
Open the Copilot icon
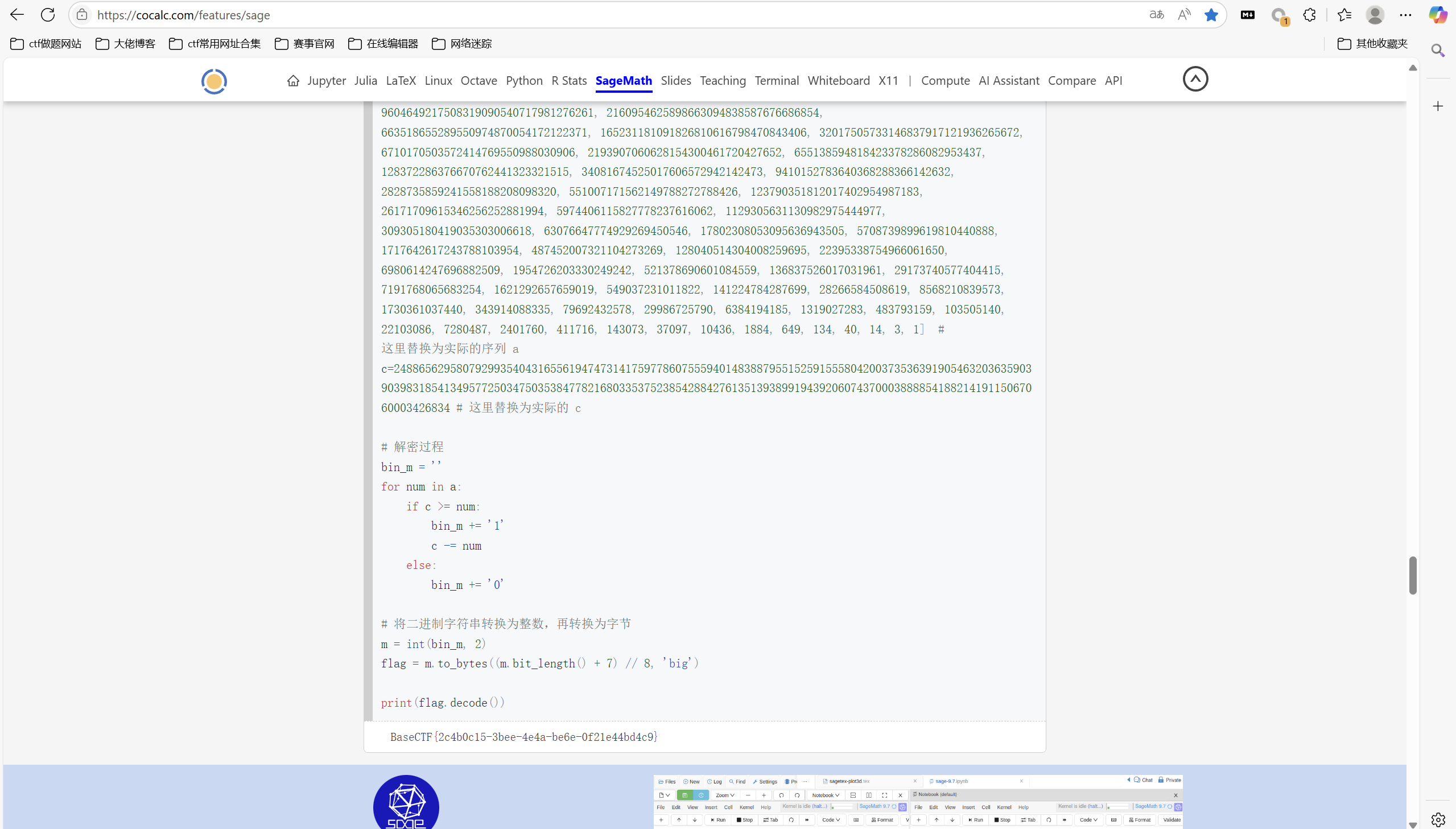pos(1438,15)
